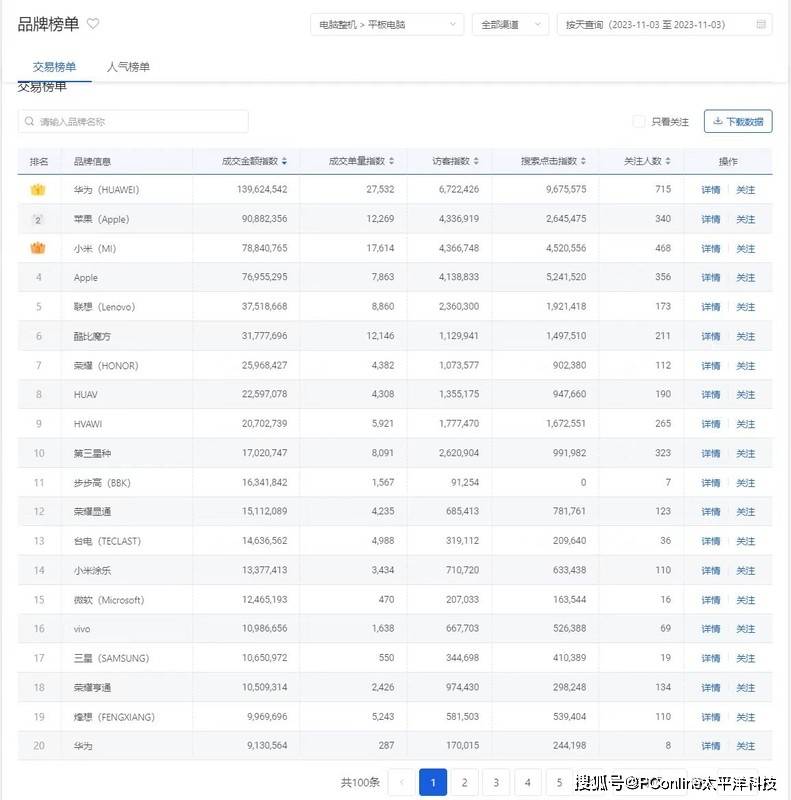This screenshot has width=791, height=800.
Task: Click brand name 小米 (MI)
Action: pos(95,248)
